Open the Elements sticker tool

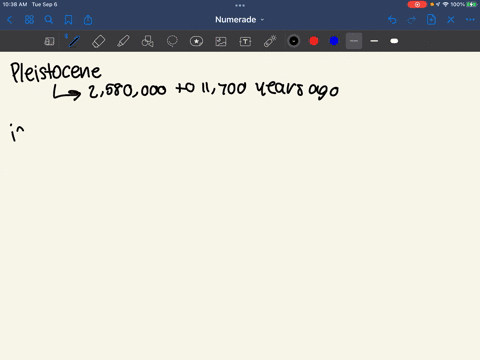[x=196, y=41]
